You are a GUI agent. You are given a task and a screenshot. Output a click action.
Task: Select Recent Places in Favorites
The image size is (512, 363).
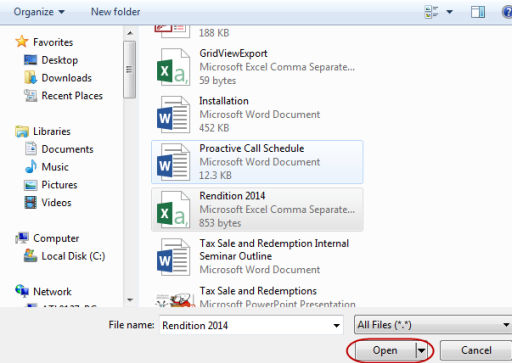[x=63, y=96]
